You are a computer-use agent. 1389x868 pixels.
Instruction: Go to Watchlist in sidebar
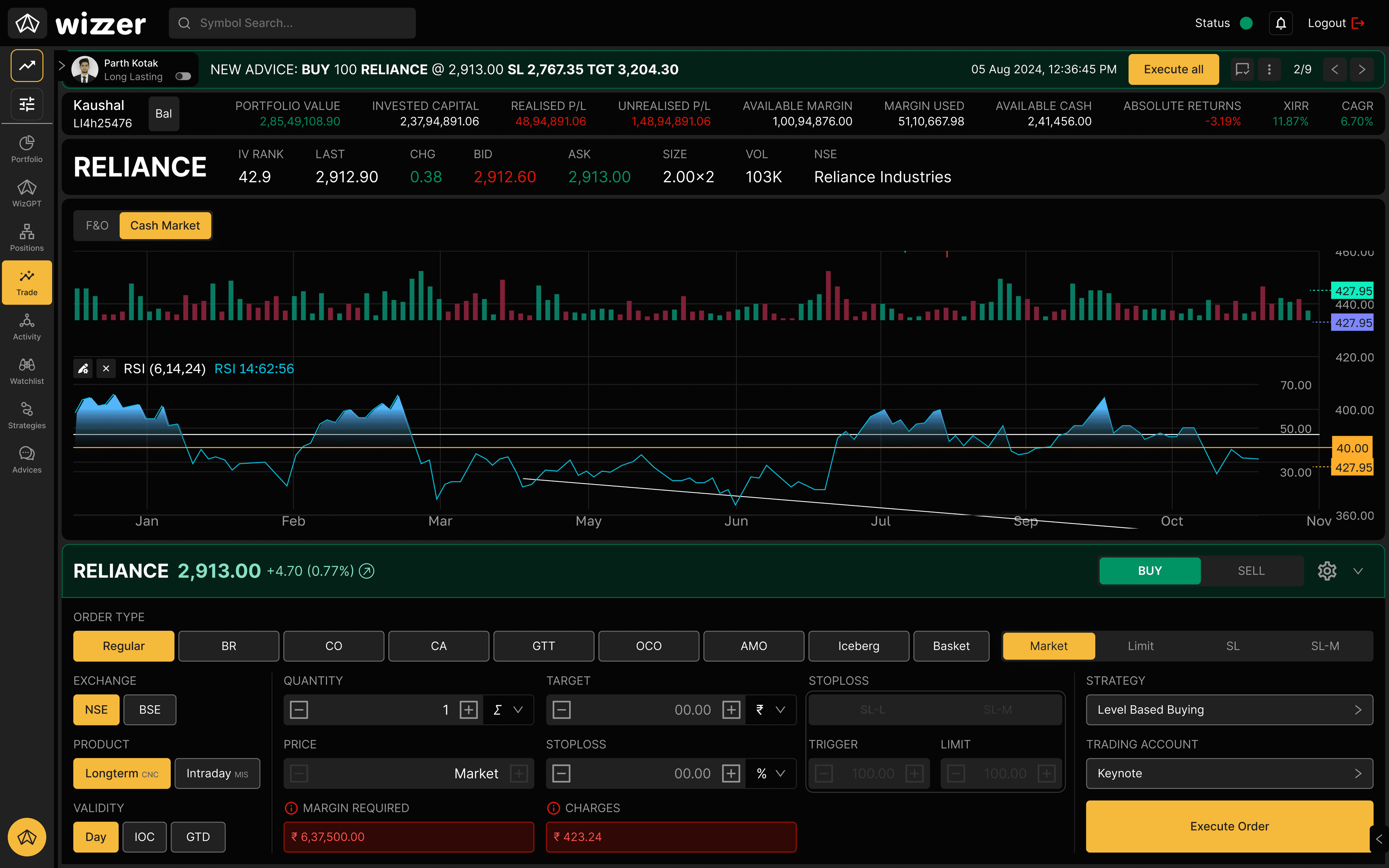tap(27, 370)
